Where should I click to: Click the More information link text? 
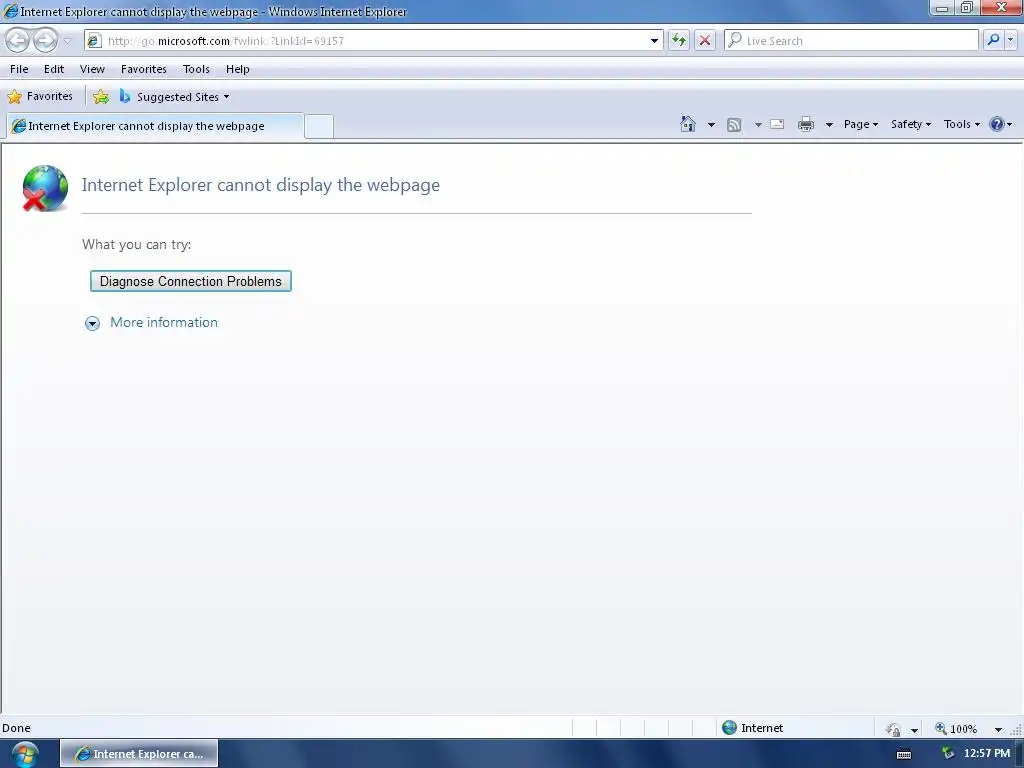(x=164, y=323)
